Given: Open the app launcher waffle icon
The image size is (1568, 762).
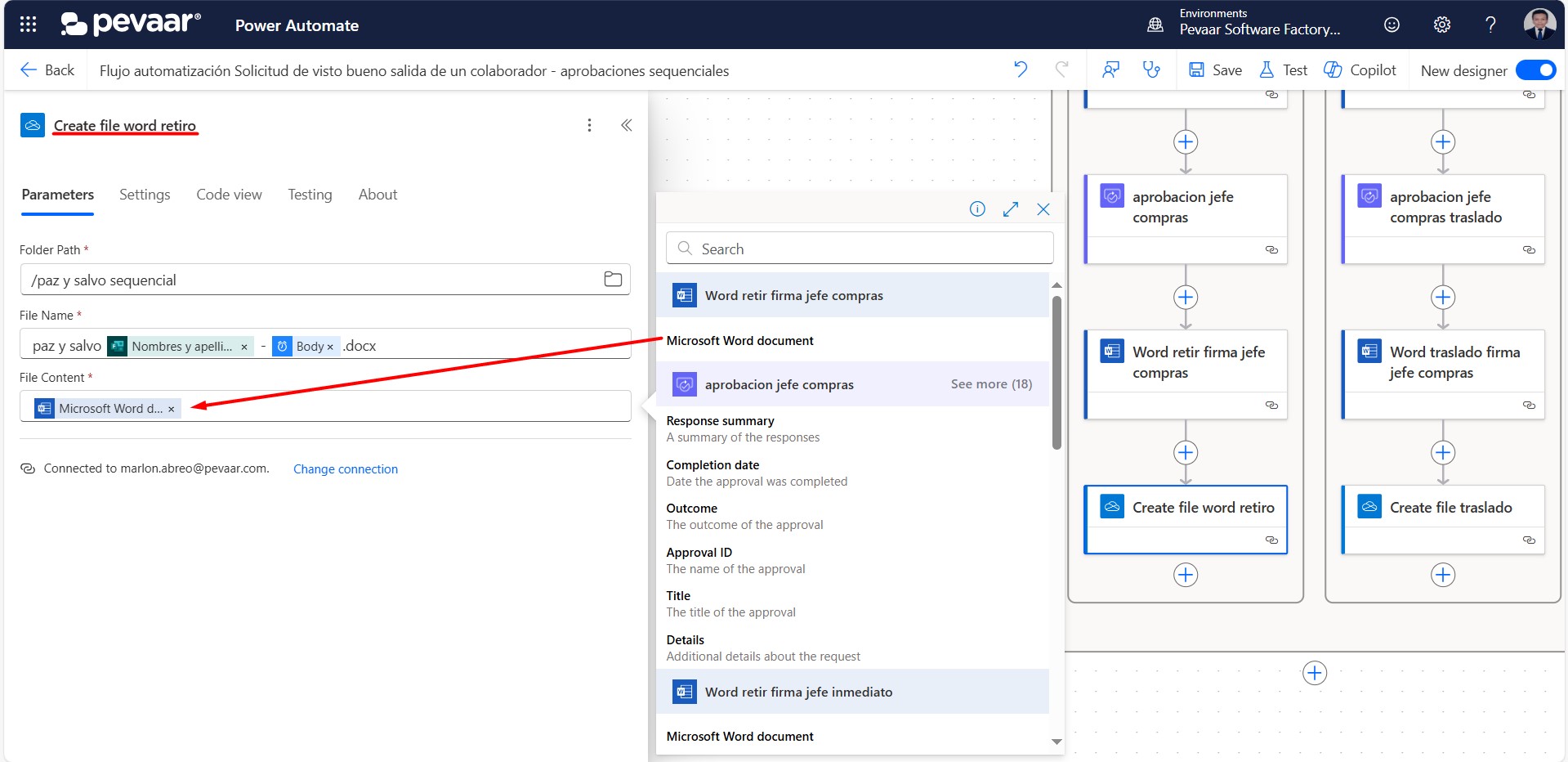Looking at the screenshot, I should [x=28, y=25].
